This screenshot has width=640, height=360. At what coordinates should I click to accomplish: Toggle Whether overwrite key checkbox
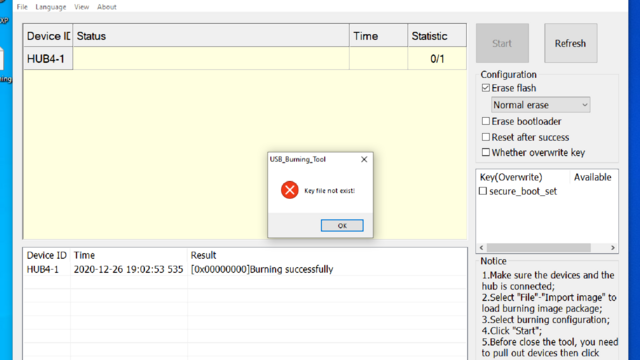point(486,152)
